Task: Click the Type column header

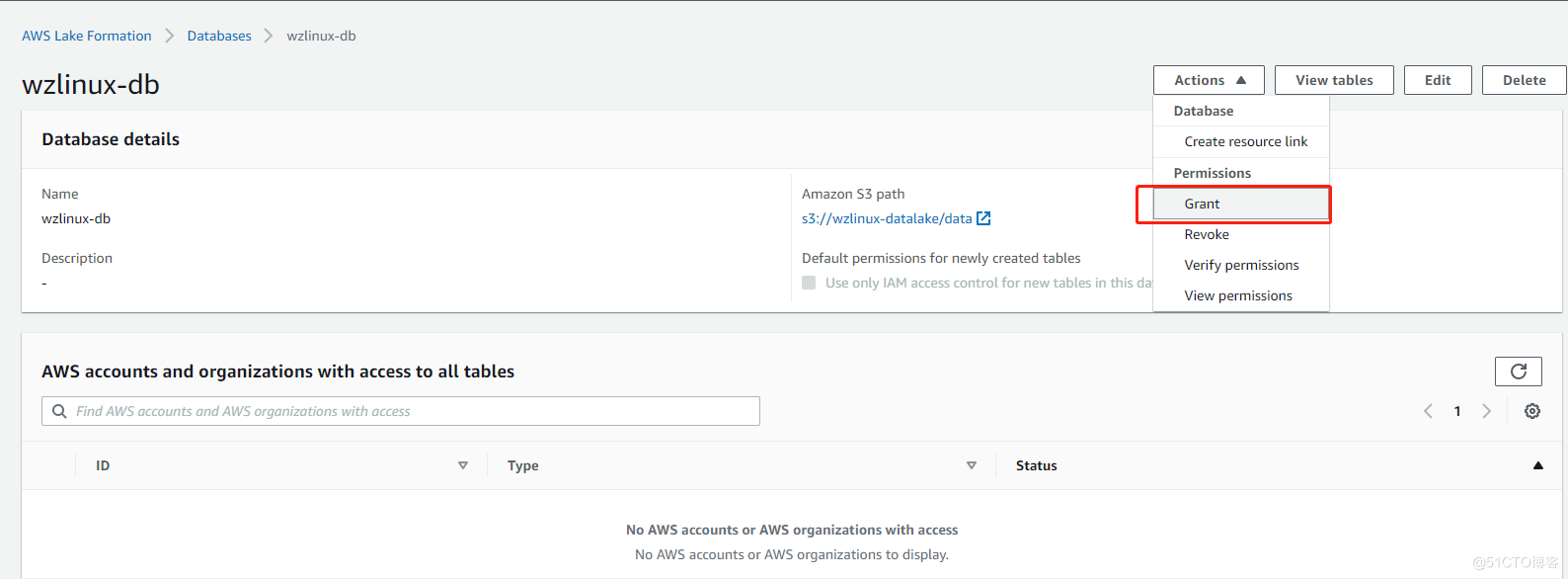Action: click(523, 465)
